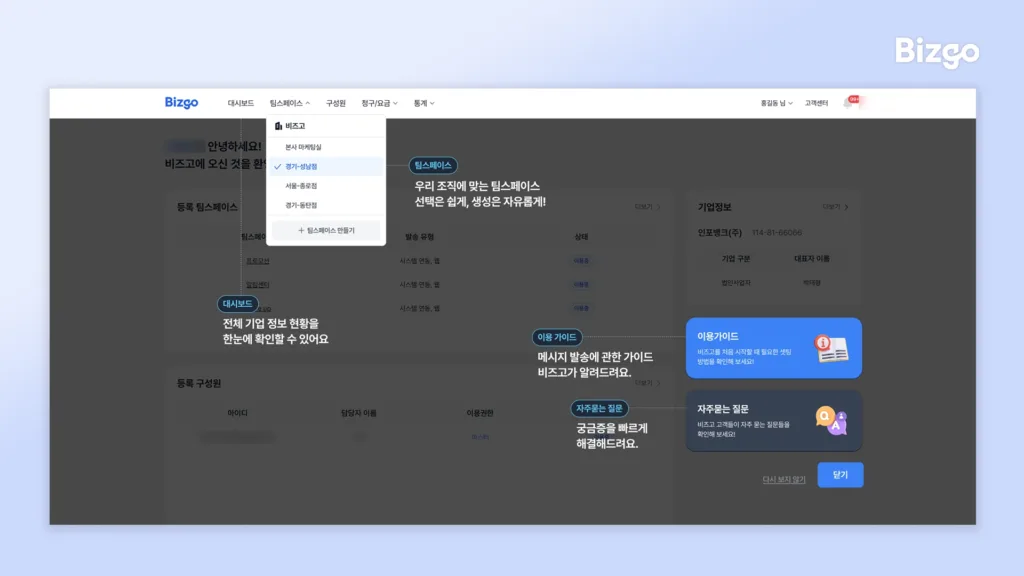
Task: Click the 닫기 button
Action: (x=840, y=475)
